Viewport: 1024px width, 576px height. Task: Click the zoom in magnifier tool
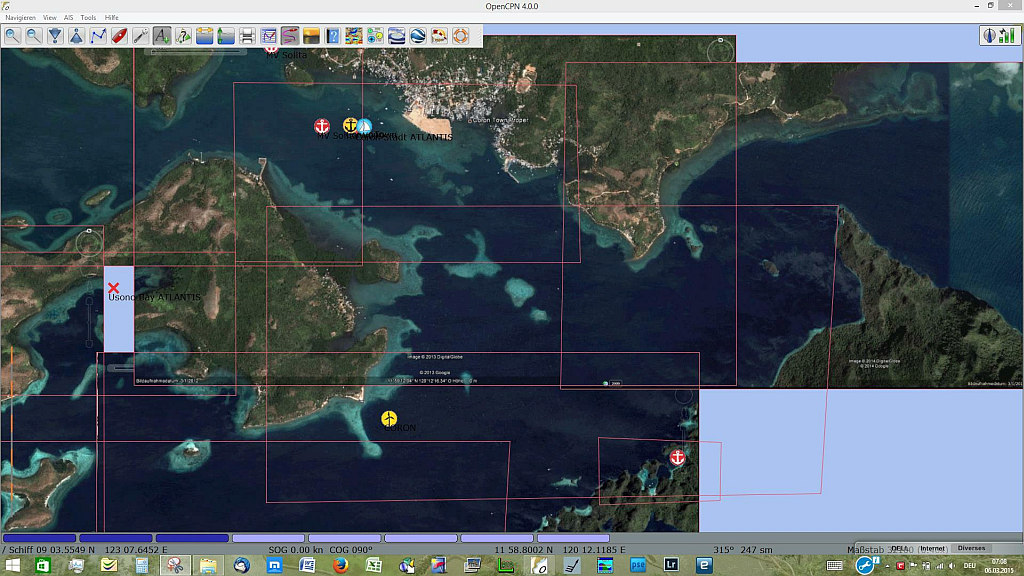pos(12,36)
